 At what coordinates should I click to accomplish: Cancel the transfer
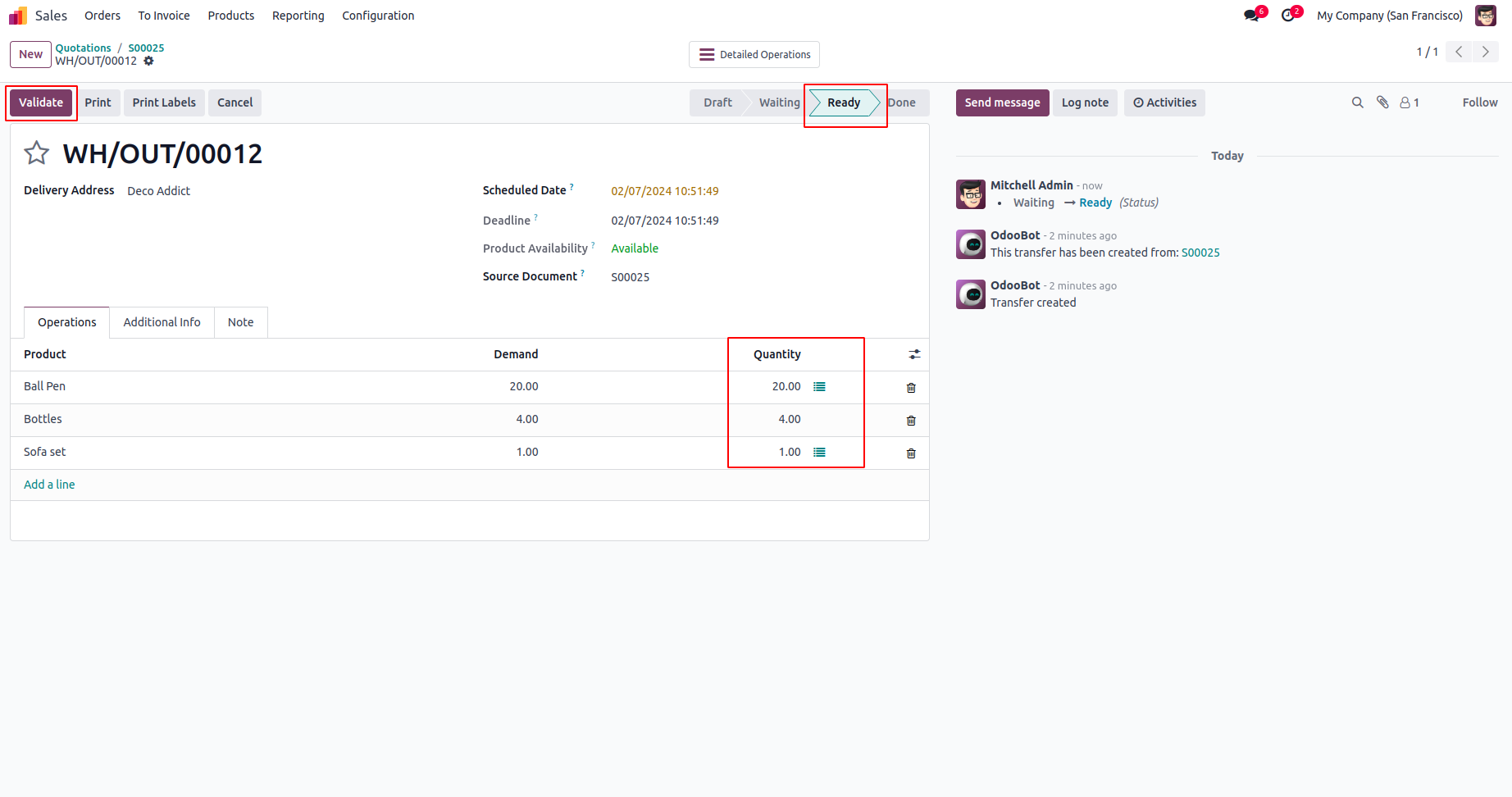pos(235,102)
